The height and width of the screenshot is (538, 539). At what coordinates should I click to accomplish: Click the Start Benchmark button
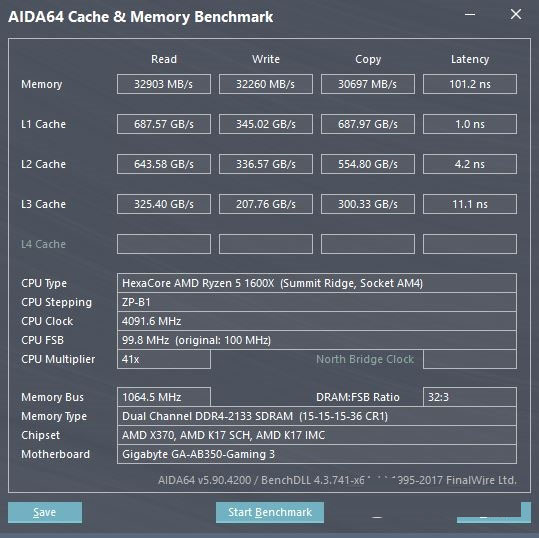[x=270, y=512]
